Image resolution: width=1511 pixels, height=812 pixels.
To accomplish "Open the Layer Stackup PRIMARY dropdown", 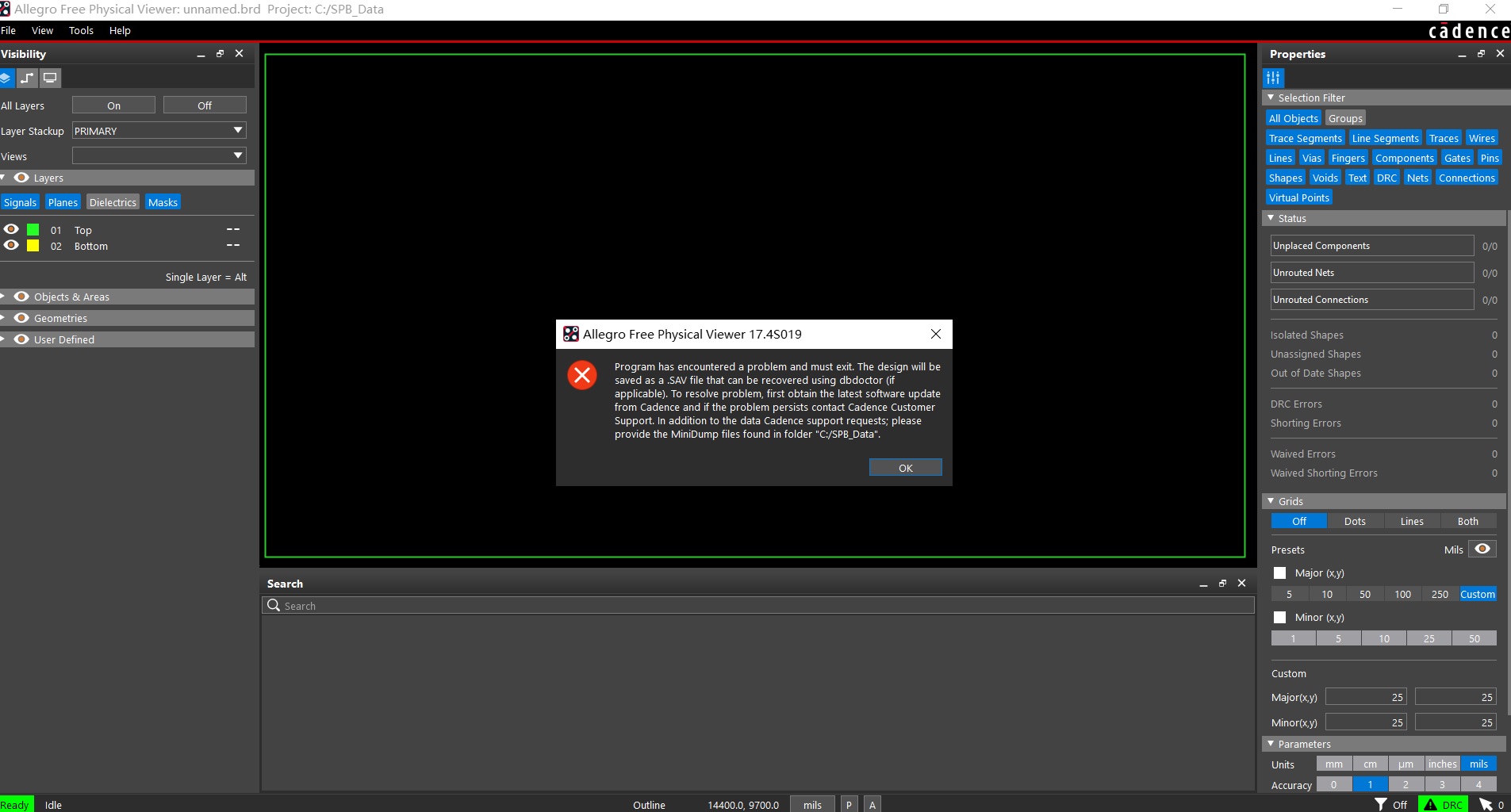I will click(x=159, y=130).
